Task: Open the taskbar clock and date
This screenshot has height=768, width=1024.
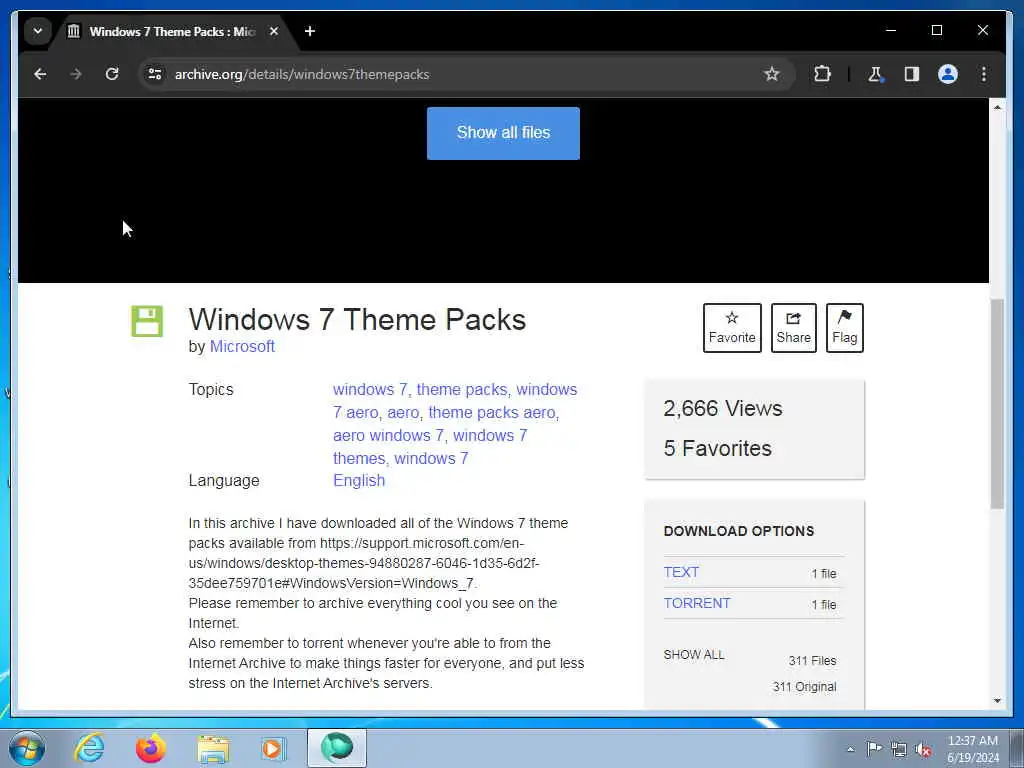Action: click(973, 749)
